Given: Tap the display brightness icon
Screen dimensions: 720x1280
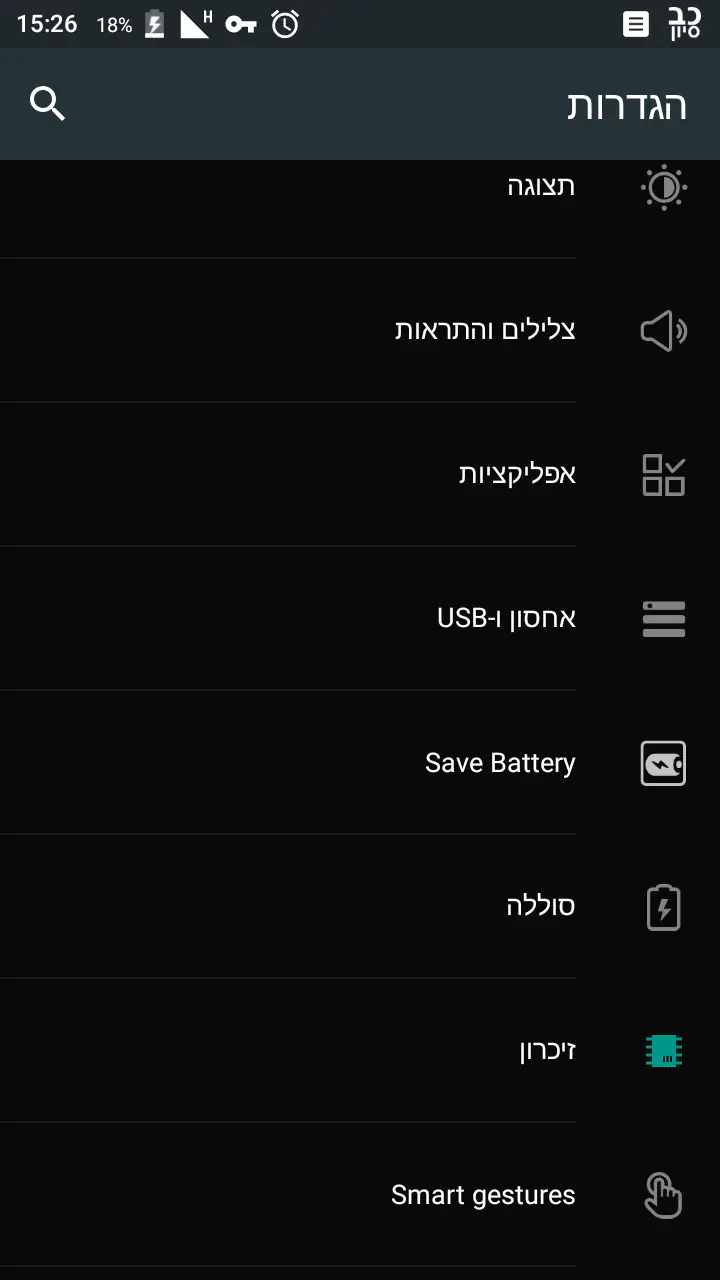Looking at the screenshot, I should click(663, 187).
